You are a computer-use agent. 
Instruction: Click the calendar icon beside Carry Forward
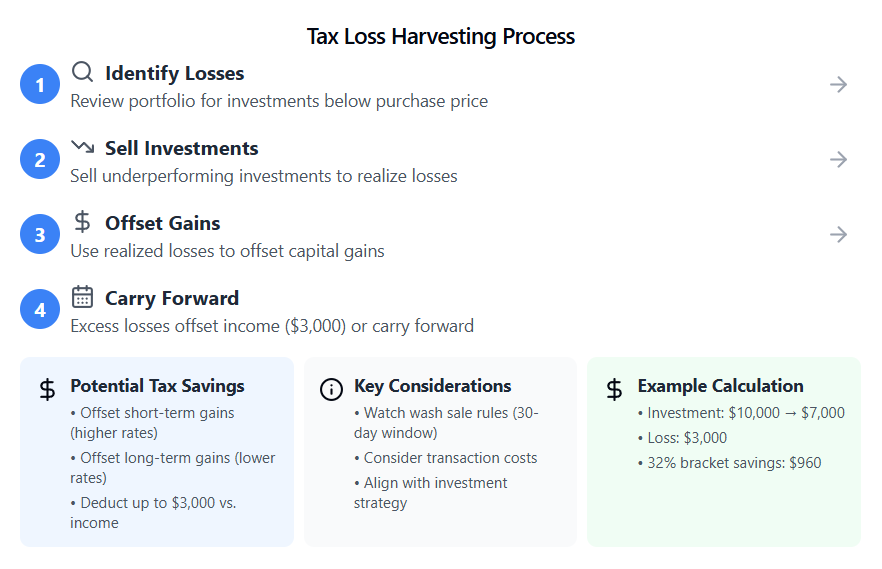click(x=83, y=297)
